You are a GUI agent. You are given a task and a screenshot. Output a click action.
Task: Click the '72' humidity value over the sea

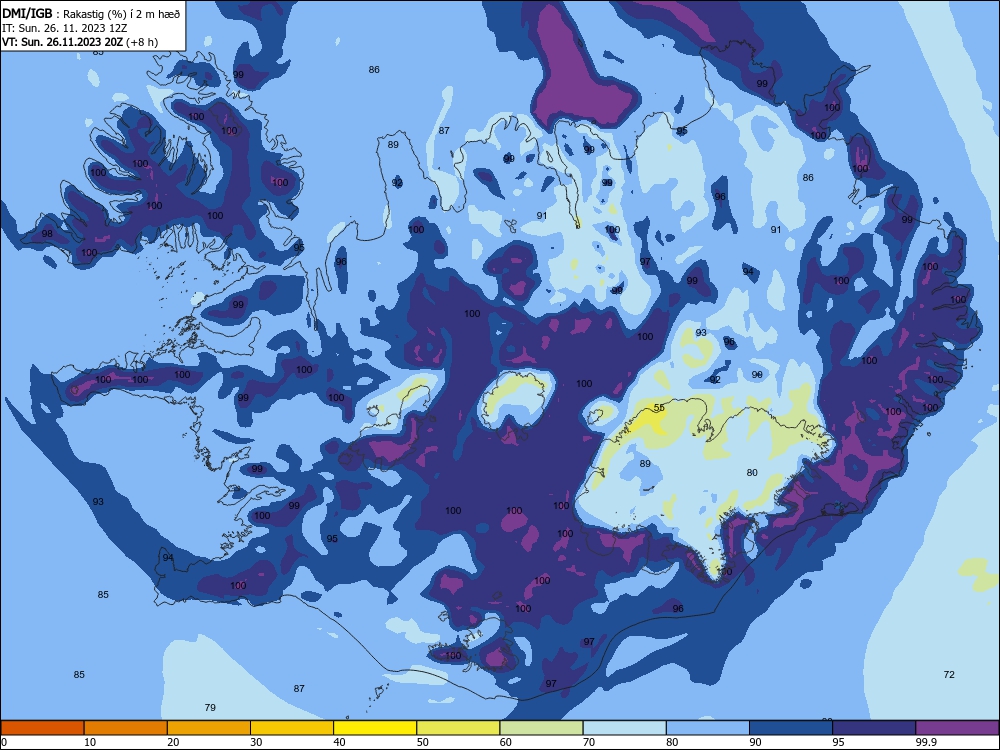(949, 674)
